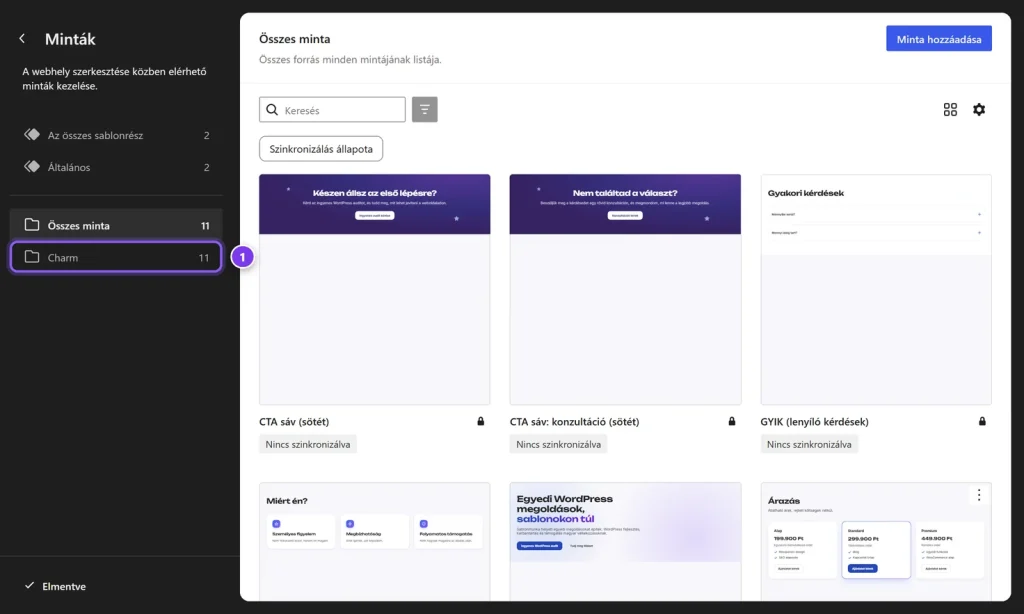Open view options gear icon
This screenshot has width=1024, height=614.
coord(979,110)
